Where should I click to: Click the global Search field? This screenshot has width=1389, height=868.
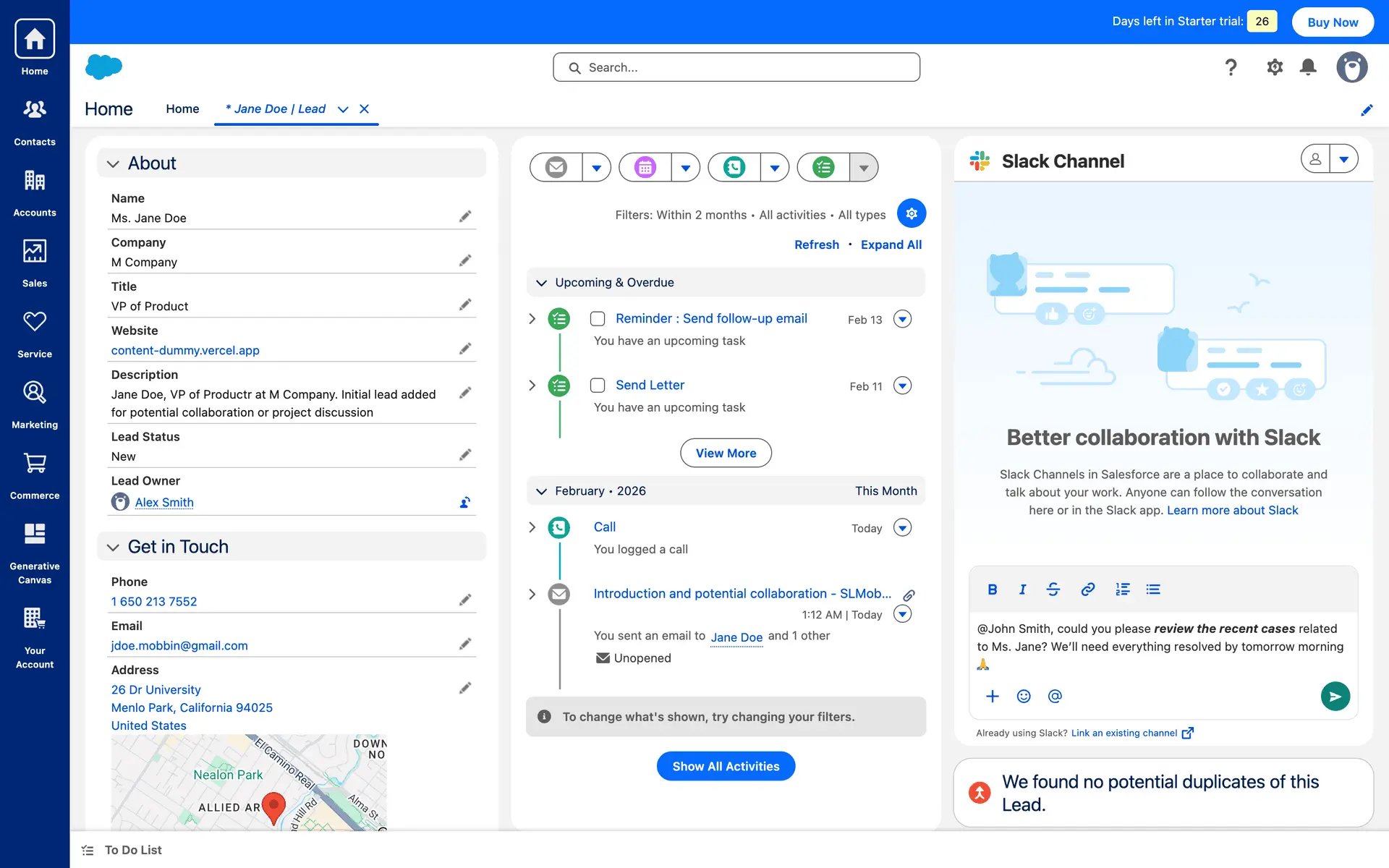736,67
